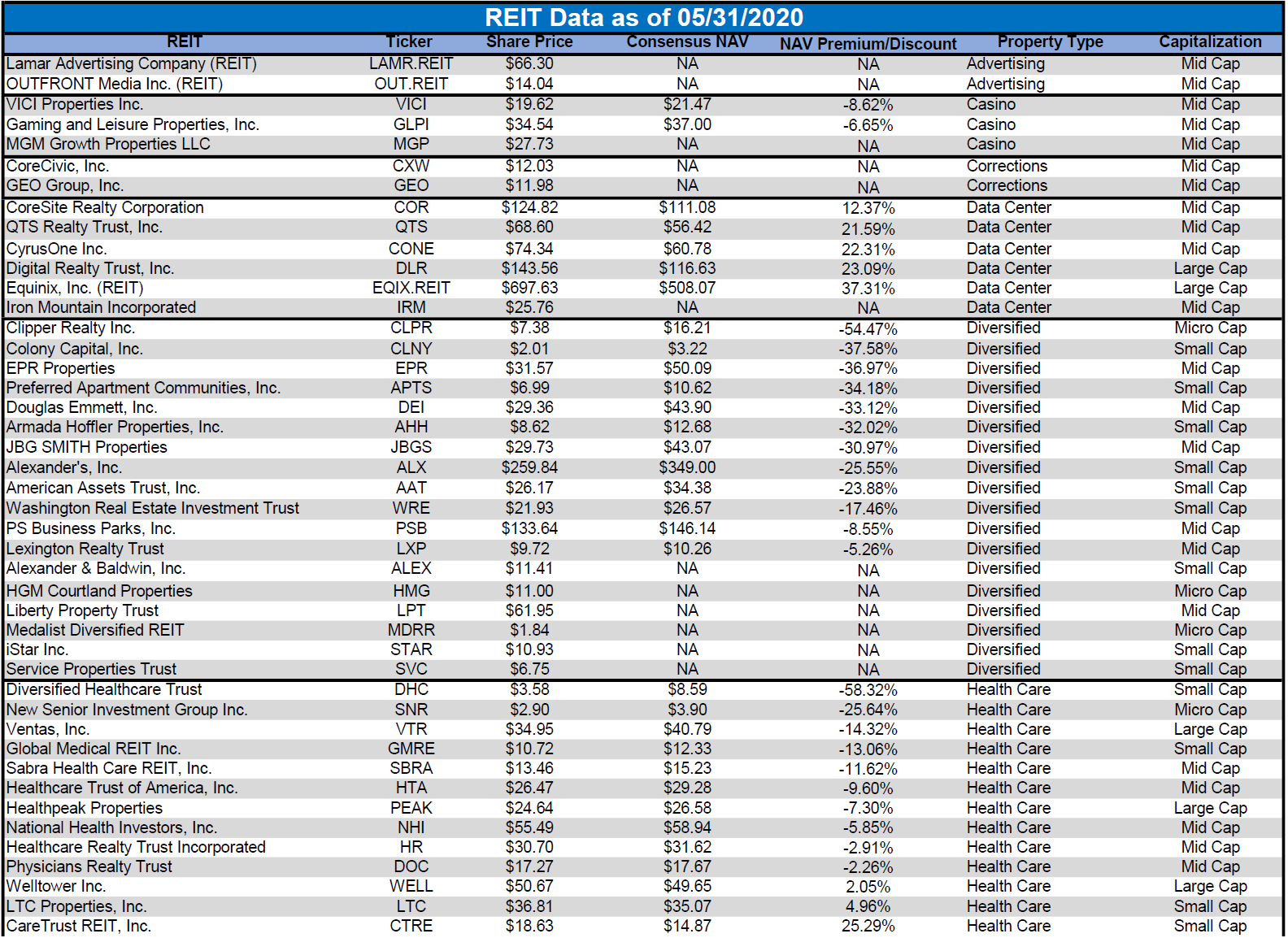The image size is (1288, 938).
Task: Click 'Douglas Emmett, Inc.' cell
Action: (x=82, y=407)
